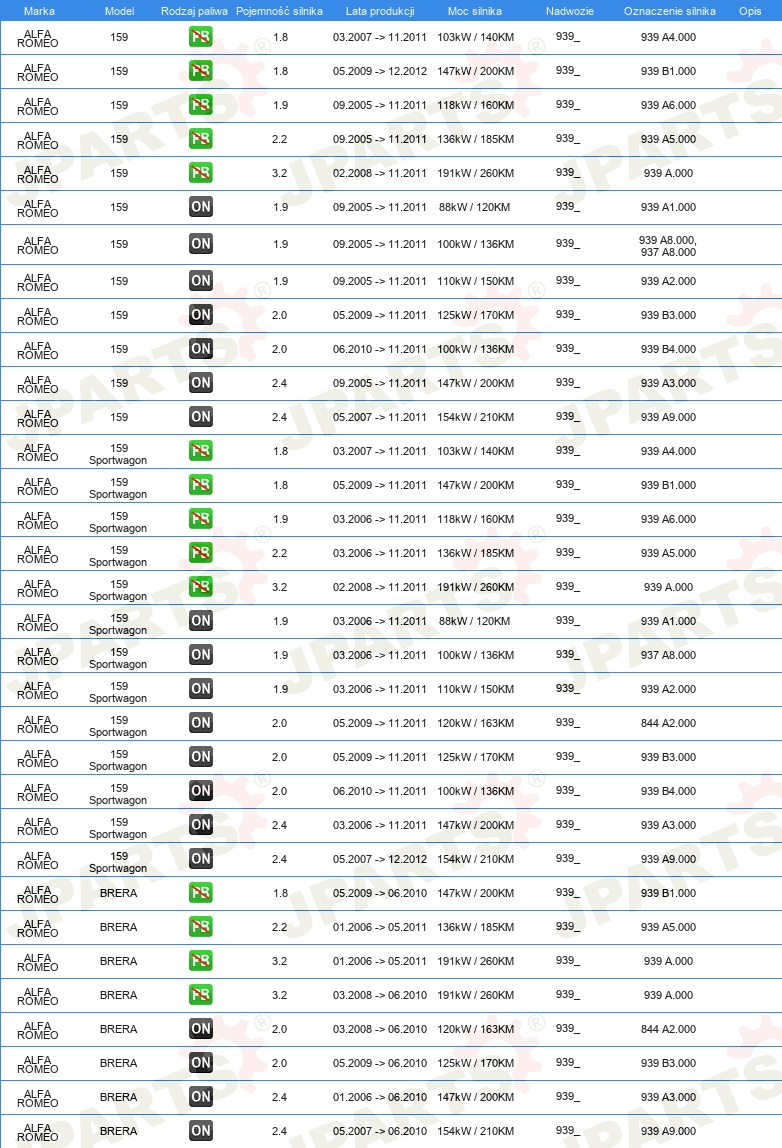
Task: Click diesel ON icon for BRERA 939 A3.000 row
Action: (201, 1097)
